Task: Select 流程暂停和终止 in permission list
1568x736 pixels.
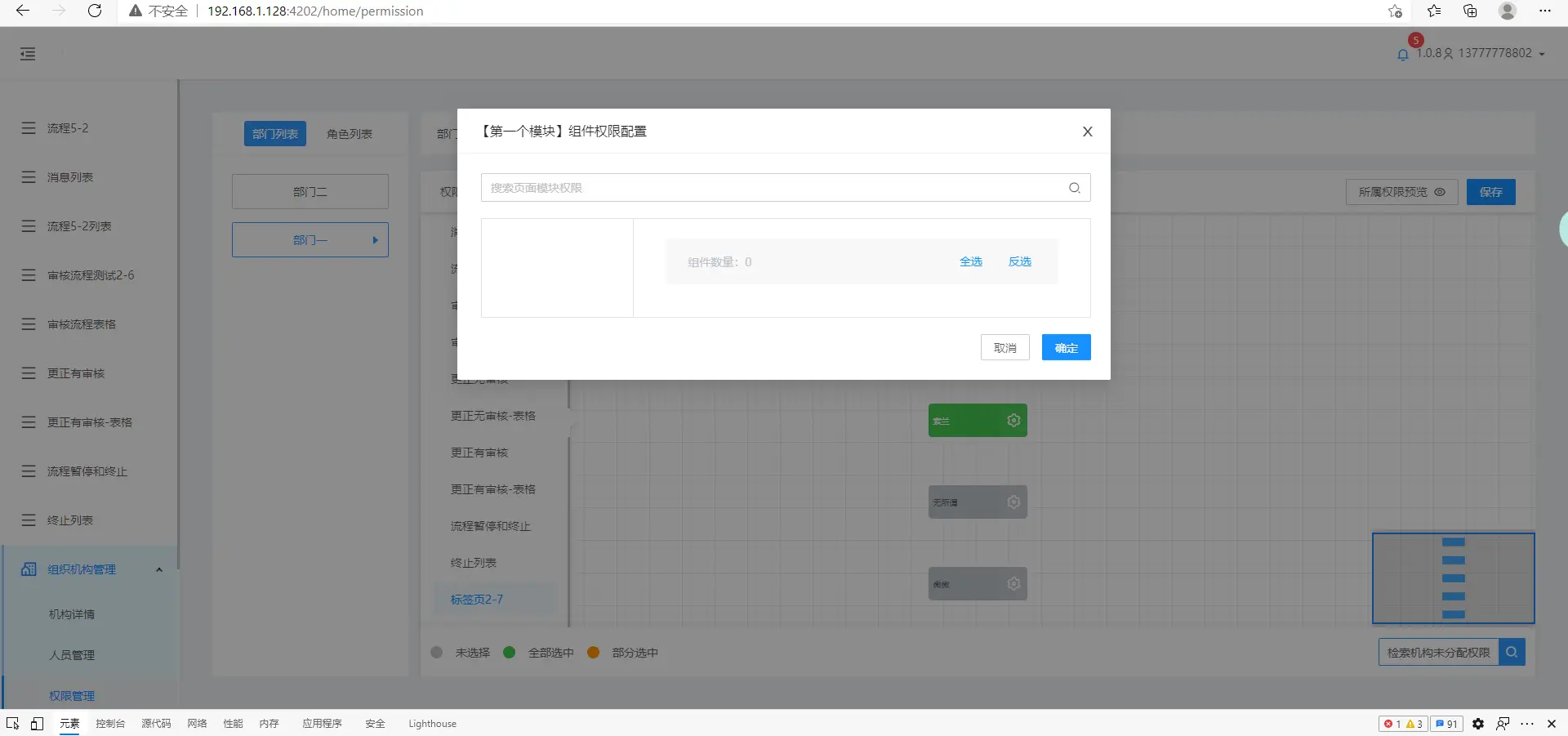Action: pos(491,526)
